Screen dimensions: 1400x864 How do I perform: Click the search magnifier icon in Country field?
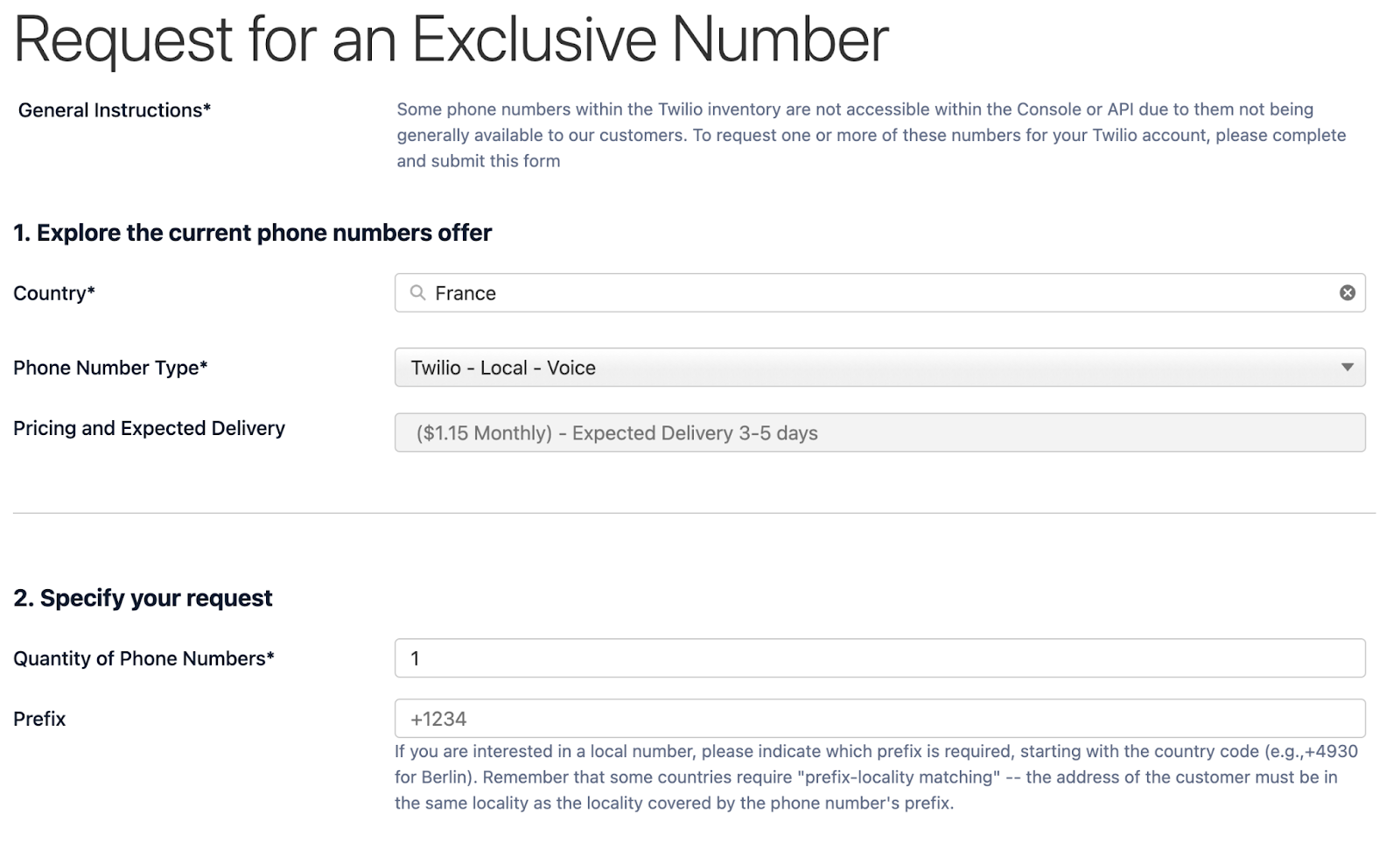[x=418, y=292]
